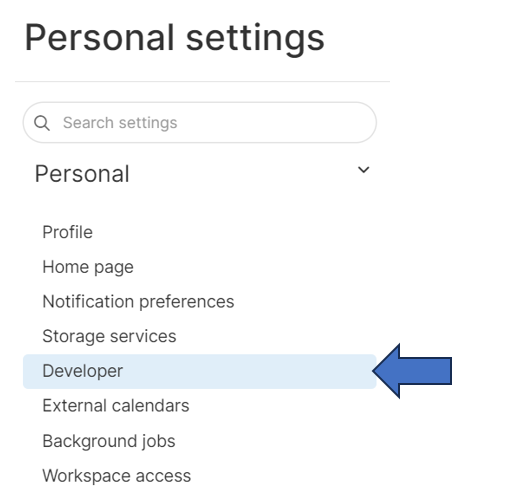This screenshot has width=505, height=499.
Task: Click the Search settings placeholder text
Action: pos(120,123)
